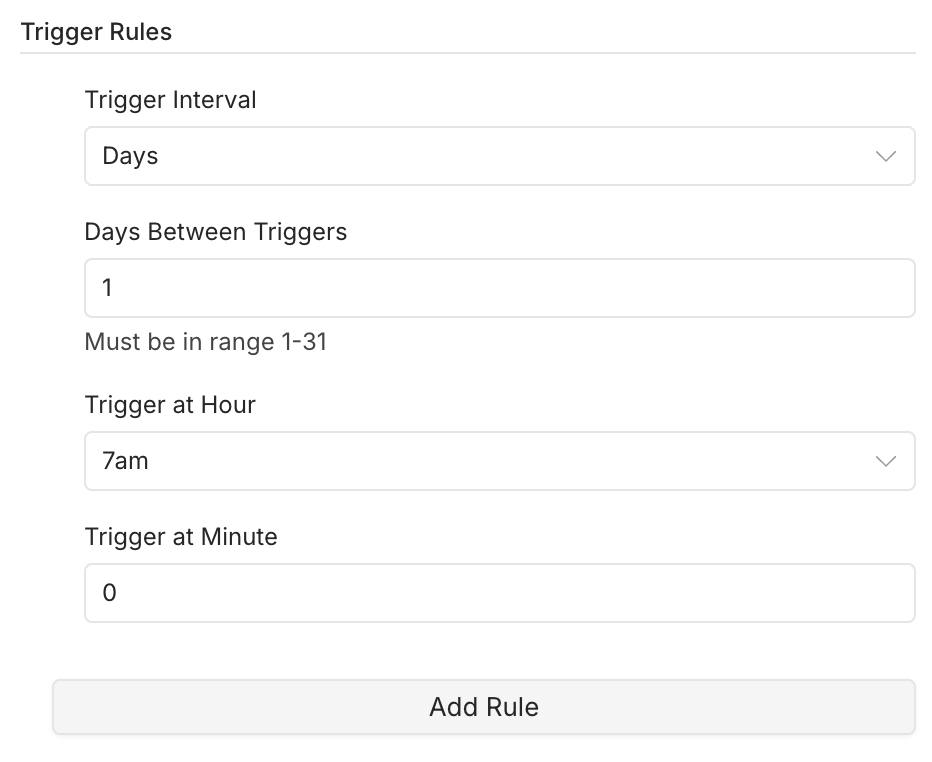Focus the Days Between Triggers field
Viewport: 932px width, 762px height.
(499, 288)
